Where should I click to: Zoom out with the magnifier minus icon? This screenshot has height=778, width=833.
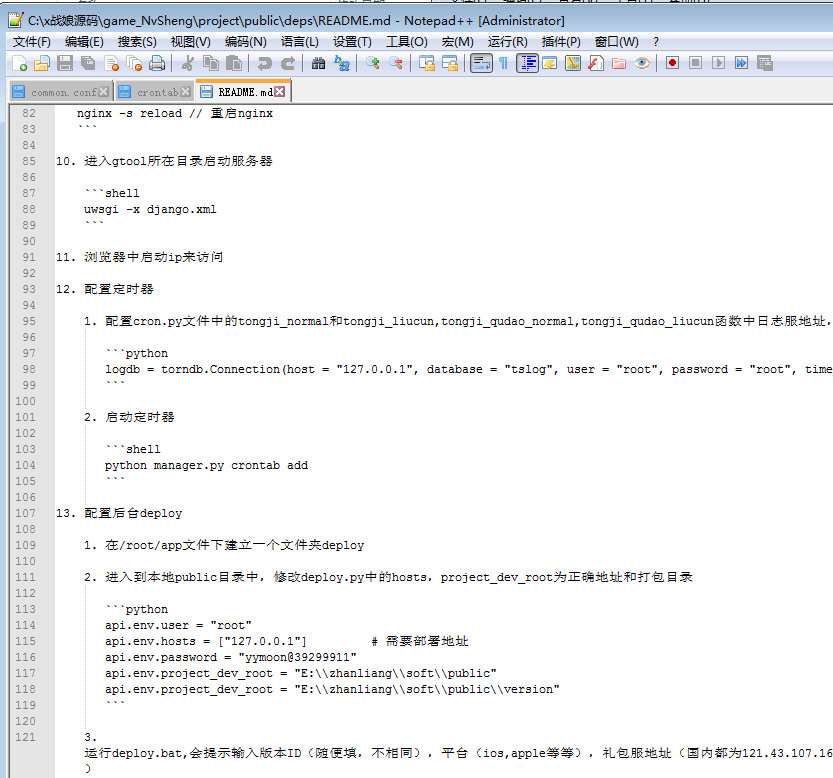click(396, 63)
